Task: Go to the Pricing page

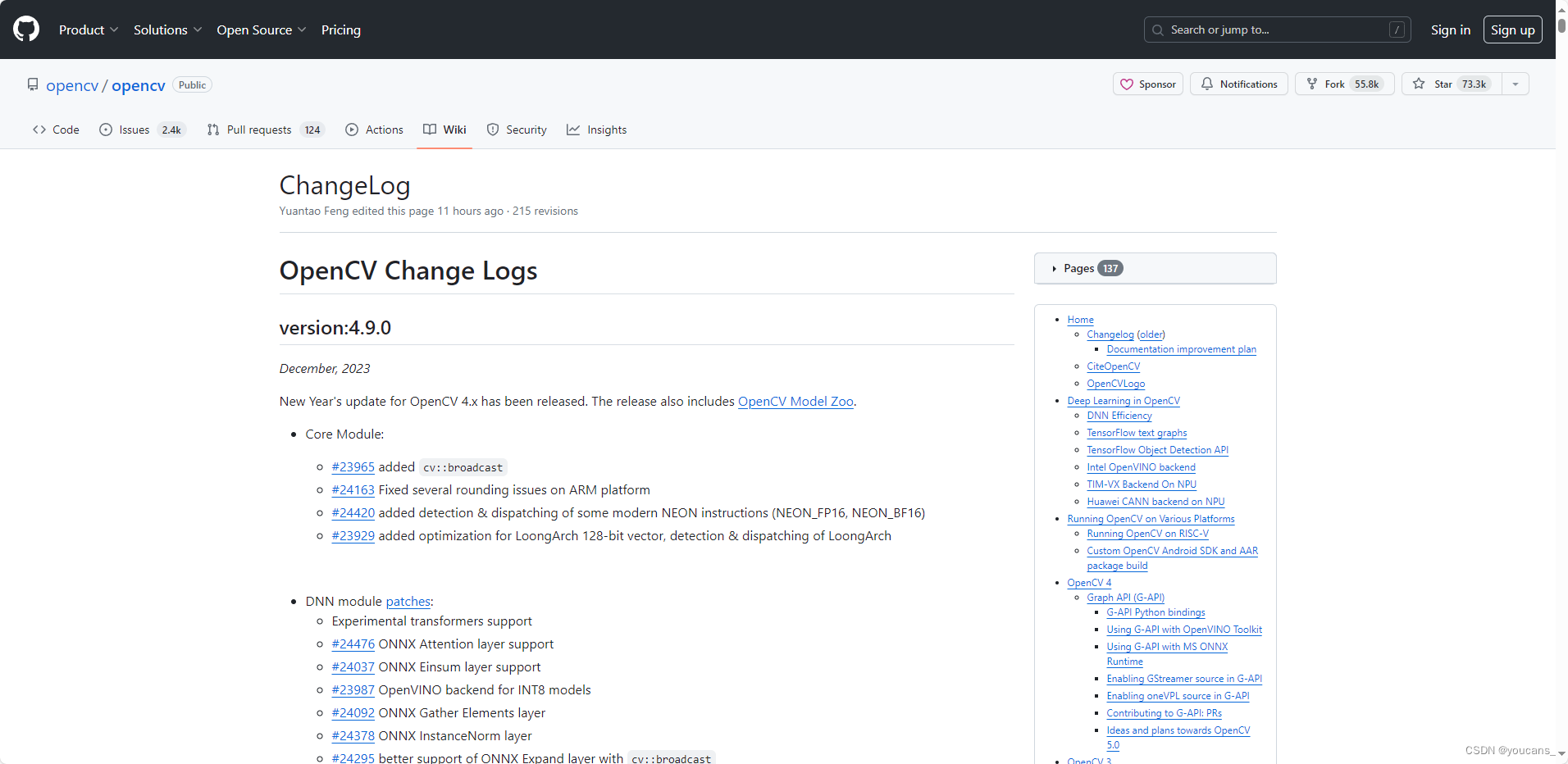Action: coord(341,30)
